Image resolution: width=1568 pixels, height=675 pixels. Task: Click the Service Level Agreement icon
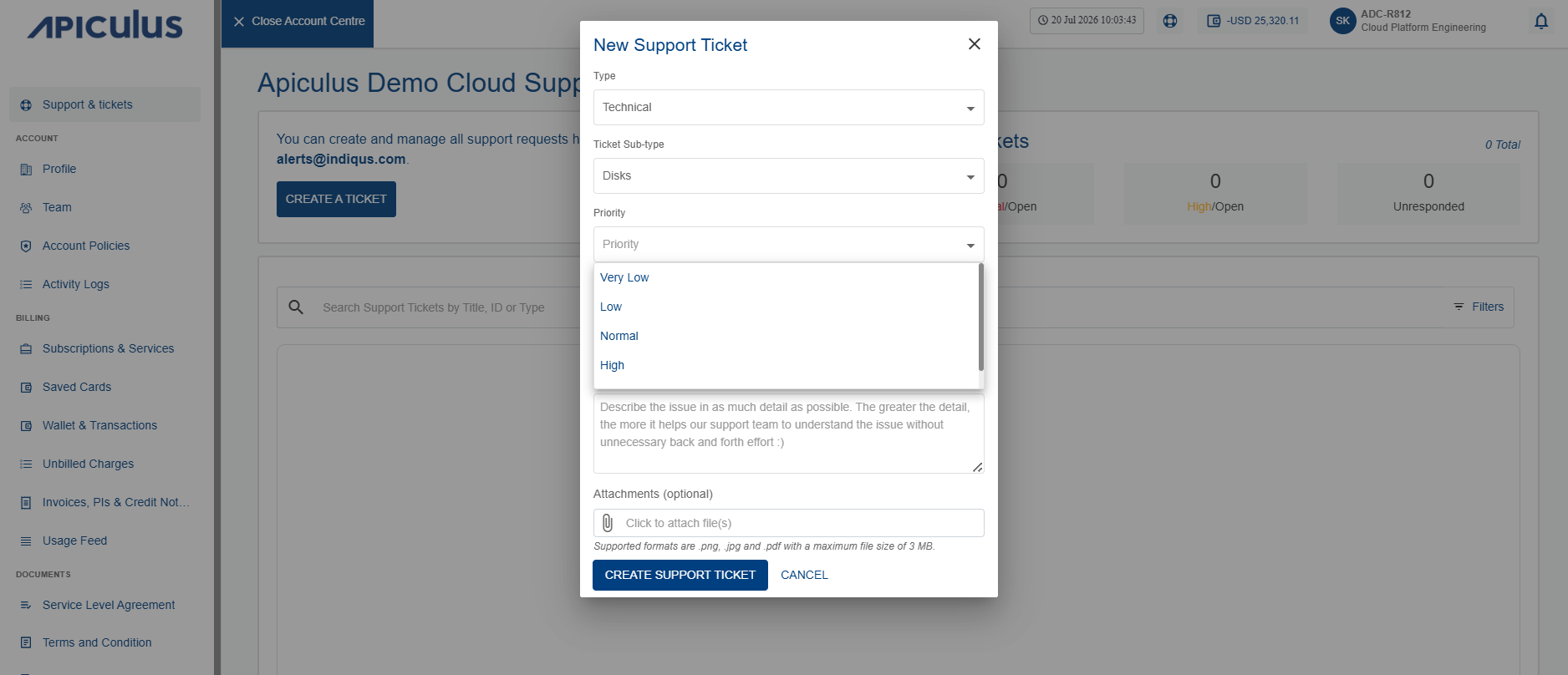(26, 606)
